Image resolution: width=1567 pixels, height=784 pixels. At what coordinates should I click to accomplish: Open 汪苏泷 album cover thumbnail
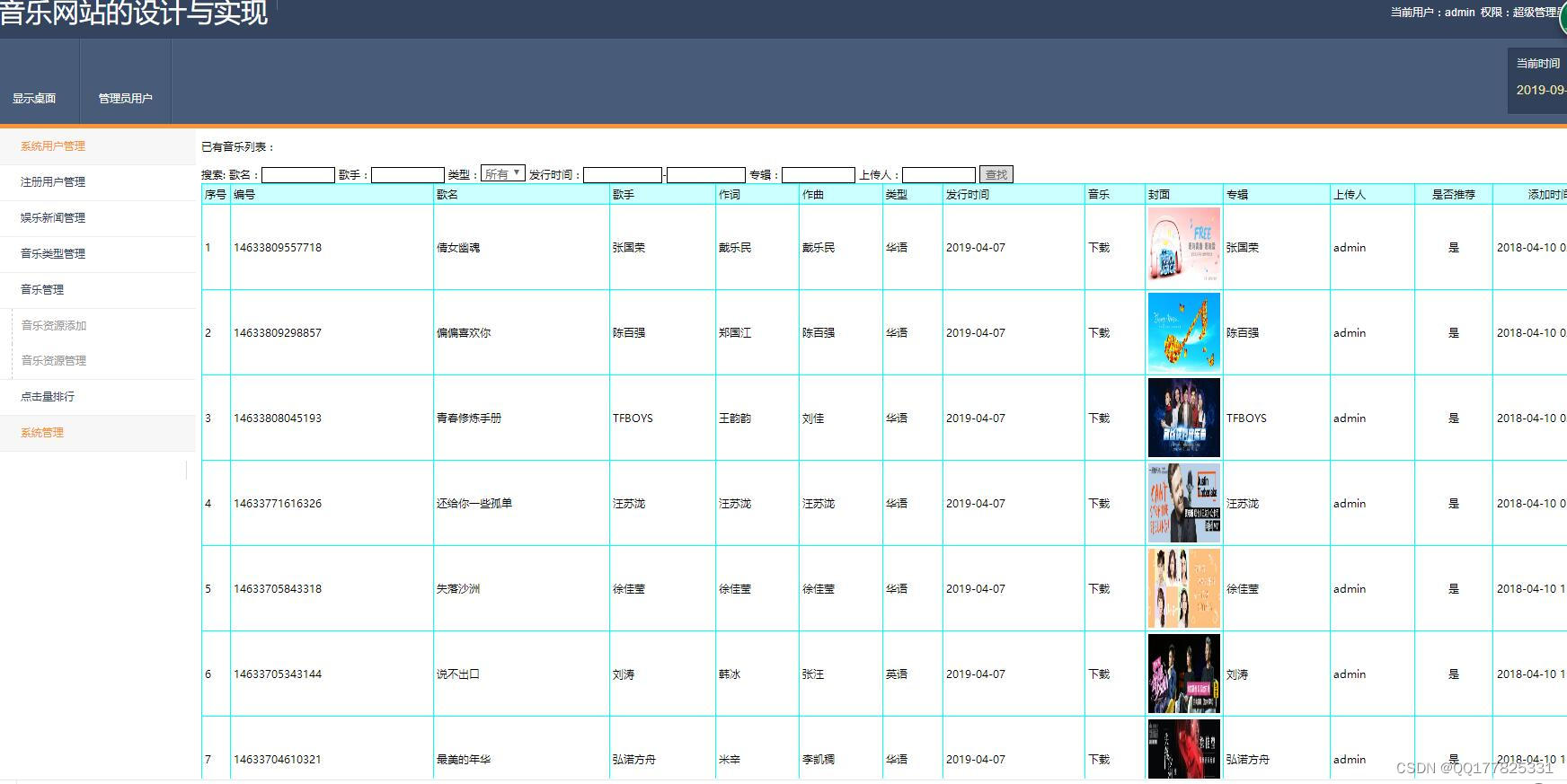1184,503
